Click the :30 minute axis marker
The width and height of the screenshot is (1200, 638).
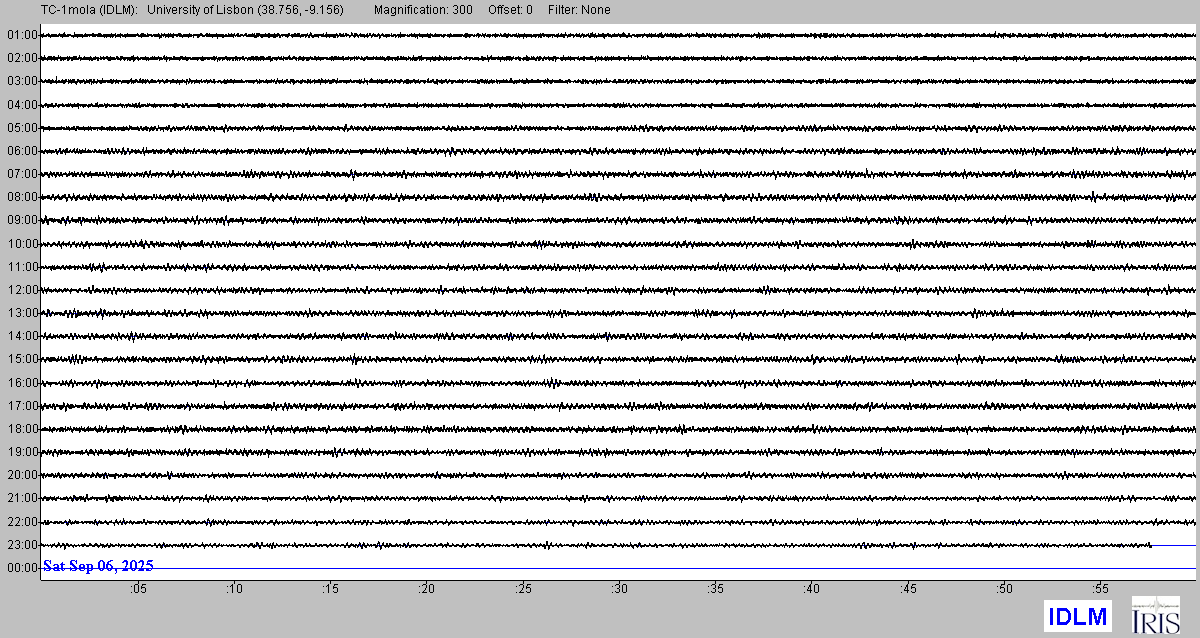coord(619,589)
